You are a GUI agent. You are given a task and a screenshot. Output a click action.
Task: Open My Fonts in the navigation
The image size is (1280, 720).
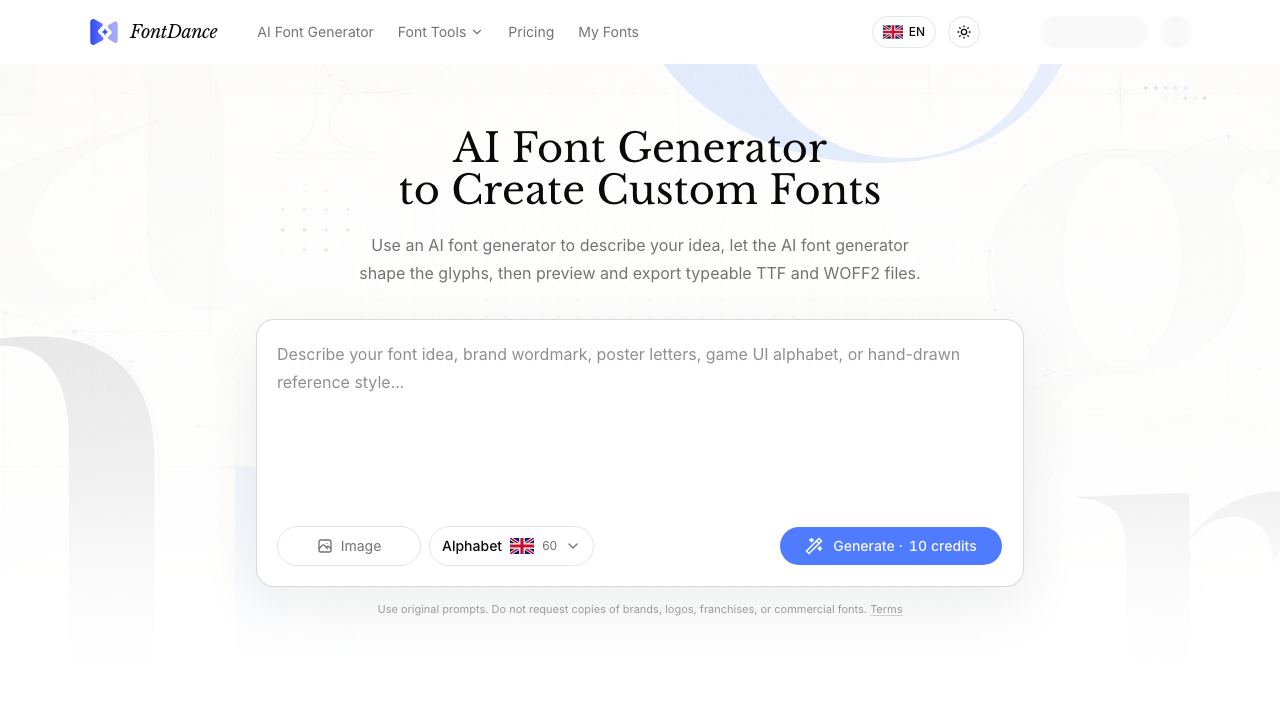(x=608, y=32)
